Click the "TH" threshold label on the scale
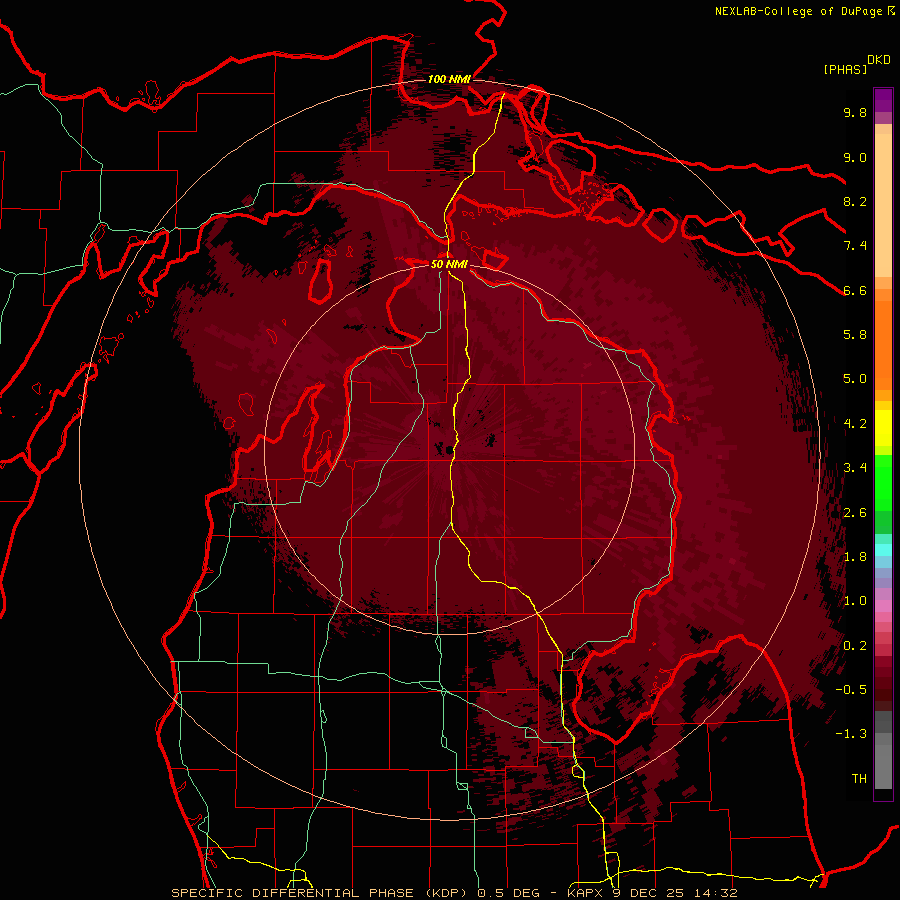 pyautogui.click(x=859, y=779)
